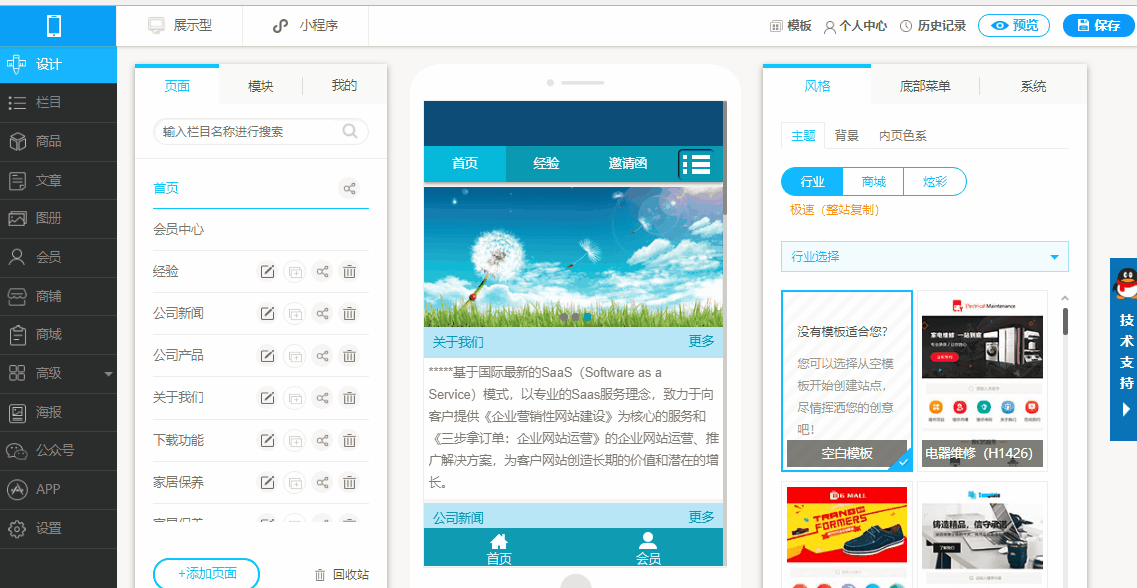Click the share icon for 首页
This screenshot has width=1137, height=588.
pyautogui.click(x=350, y=189)
